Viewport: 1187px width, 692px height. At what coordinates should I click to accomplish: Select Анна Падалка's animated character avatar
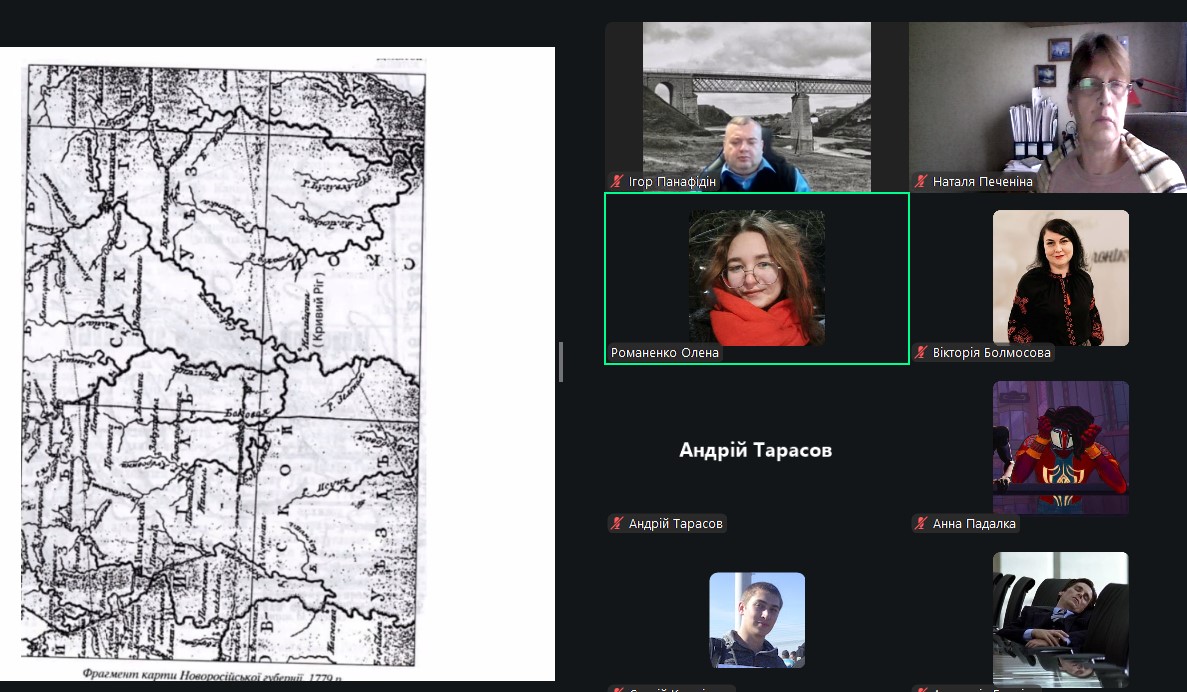[1060, 447]
